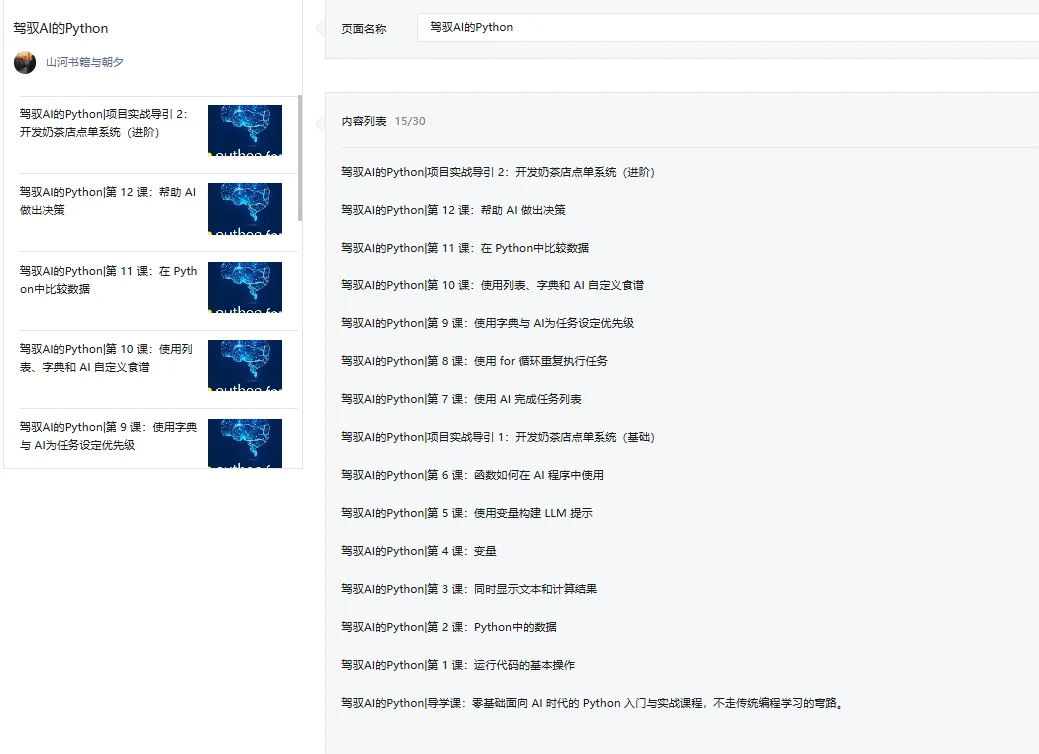The image size is (1039, 754).
Task: Select list row 第 1 课：运行代码的基本操作
Action: (458, 665)
